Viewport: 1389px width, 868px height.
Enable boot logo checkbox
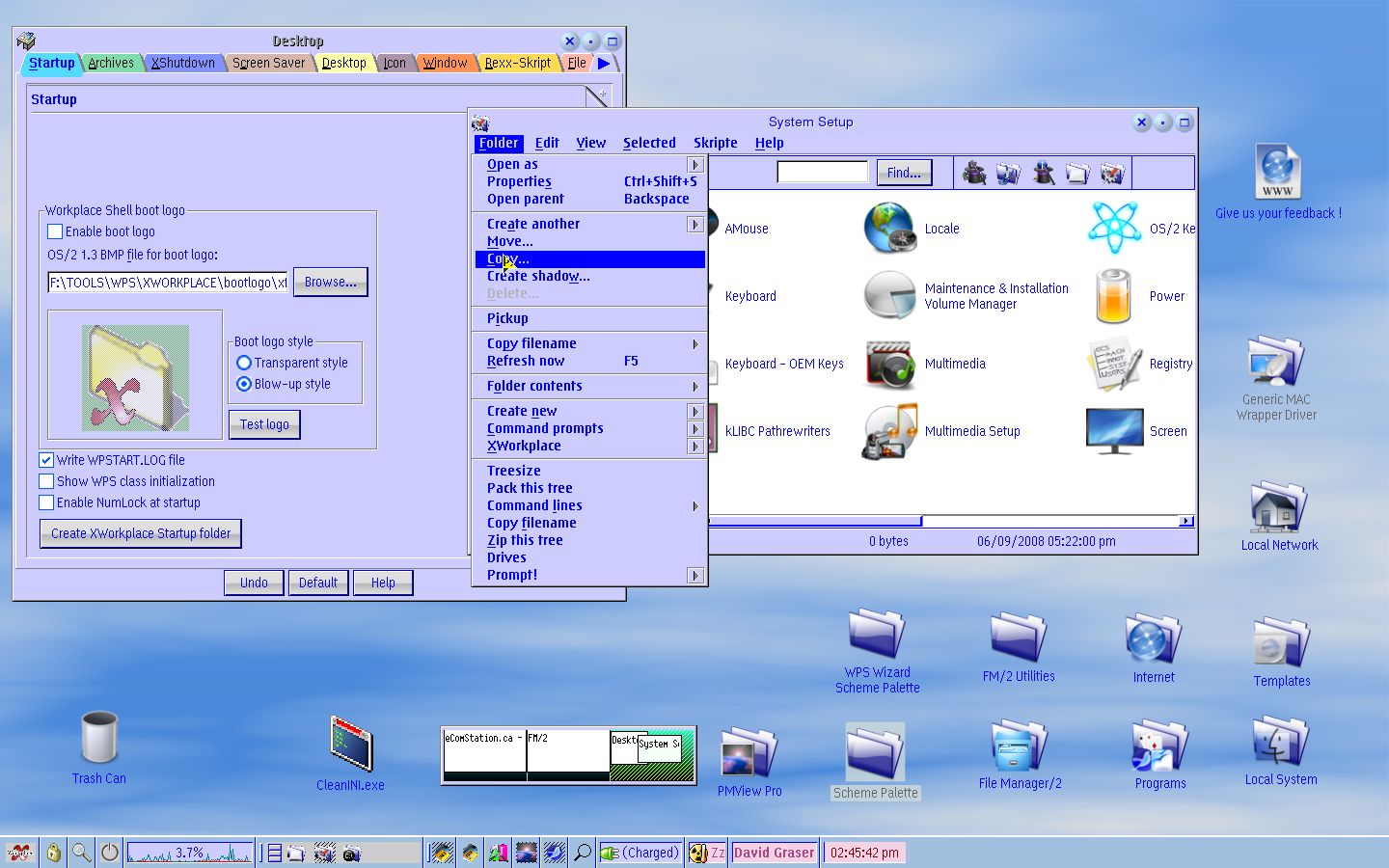(55, 231)
